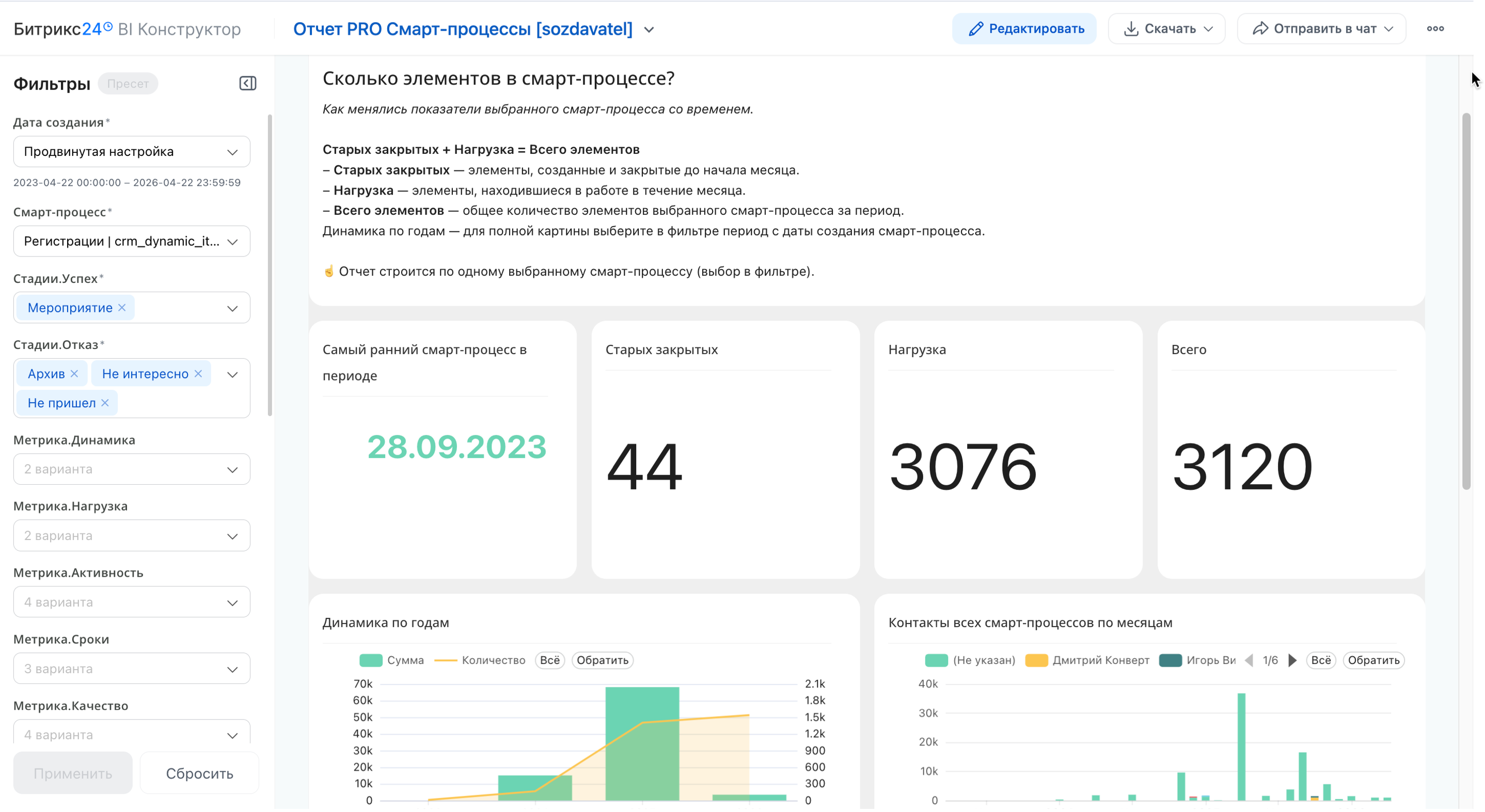Image resolution: width=1485 pixels, height=812 pixels.
Task: Remove the Архив tag from Стадии.Отказ
Action: (x=74, y=374)
